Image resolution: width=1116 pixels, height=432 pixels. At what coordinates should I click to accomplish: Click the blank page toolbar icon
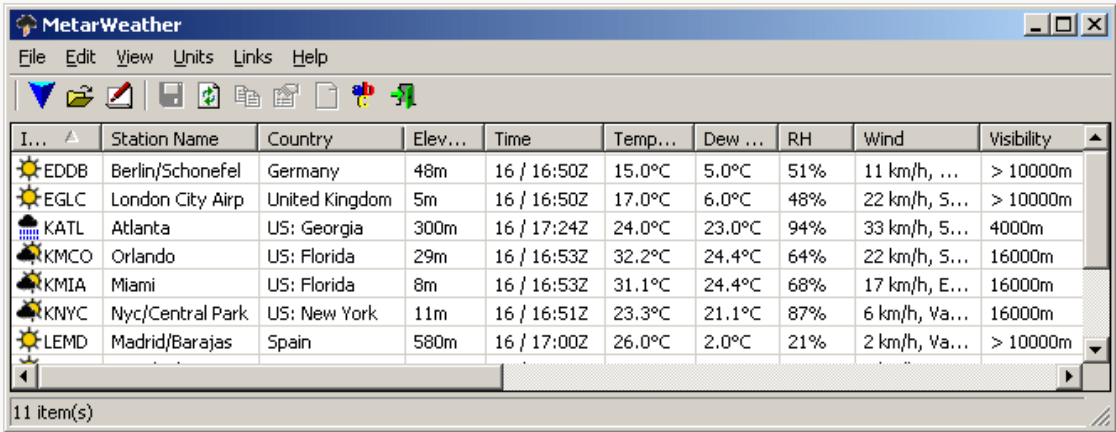(326, 96)
